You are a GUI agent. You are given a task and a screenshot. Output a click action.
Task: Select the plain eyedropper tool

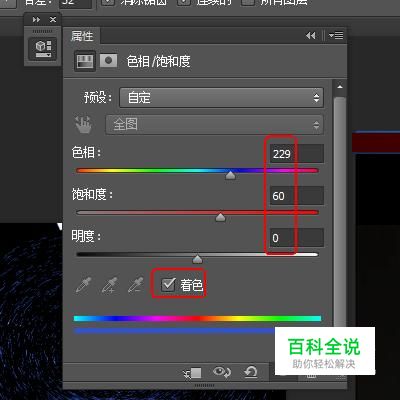click(83, 285)
